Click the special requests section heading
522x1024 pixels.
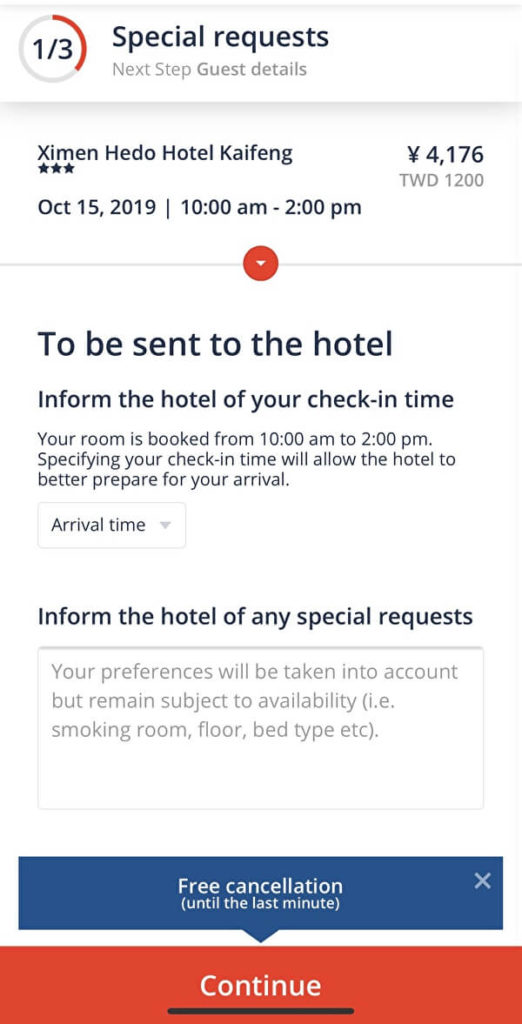pyautogui.click(x=255, y=616)
